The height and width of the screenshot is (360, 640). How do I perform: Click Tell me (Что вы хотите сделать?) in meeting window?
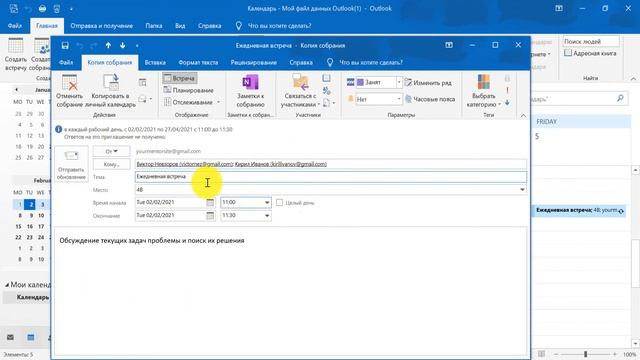(371, 62)
